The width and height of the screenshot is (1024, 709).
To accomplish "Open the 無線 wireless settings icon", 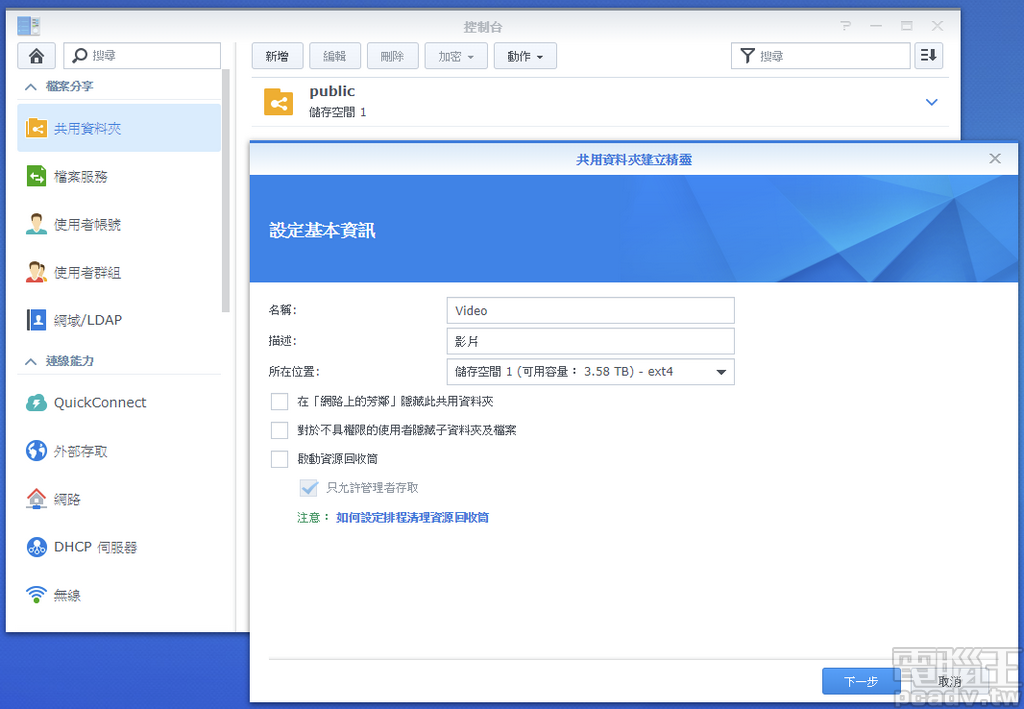I will [x=35, y=595].
